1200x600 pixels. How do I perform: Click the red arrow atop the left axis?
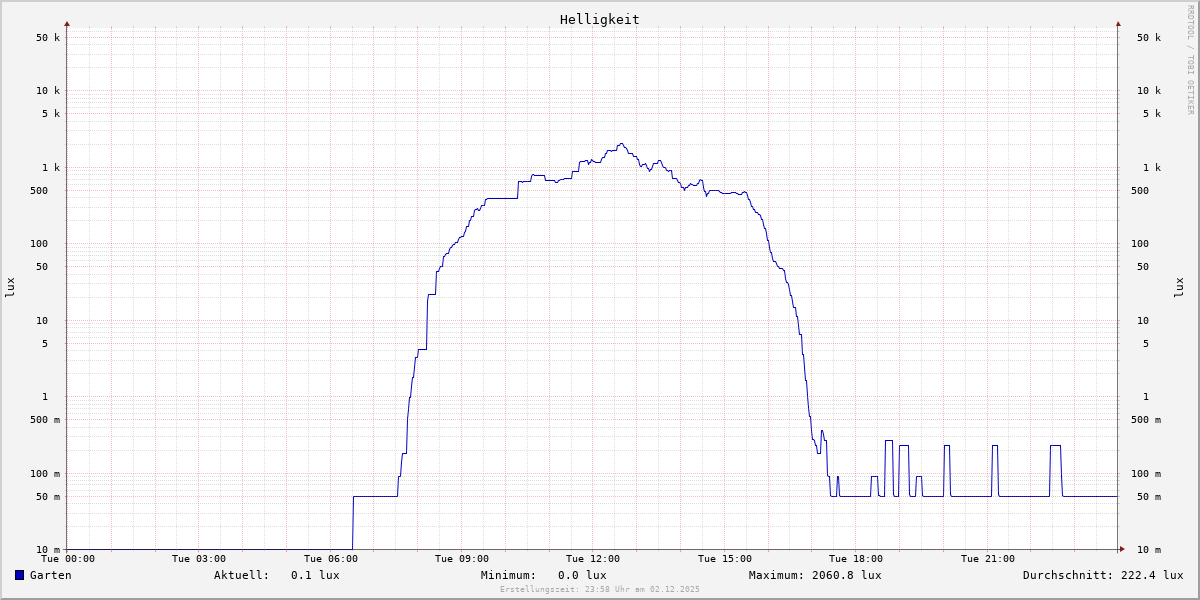tap(67, 23)
